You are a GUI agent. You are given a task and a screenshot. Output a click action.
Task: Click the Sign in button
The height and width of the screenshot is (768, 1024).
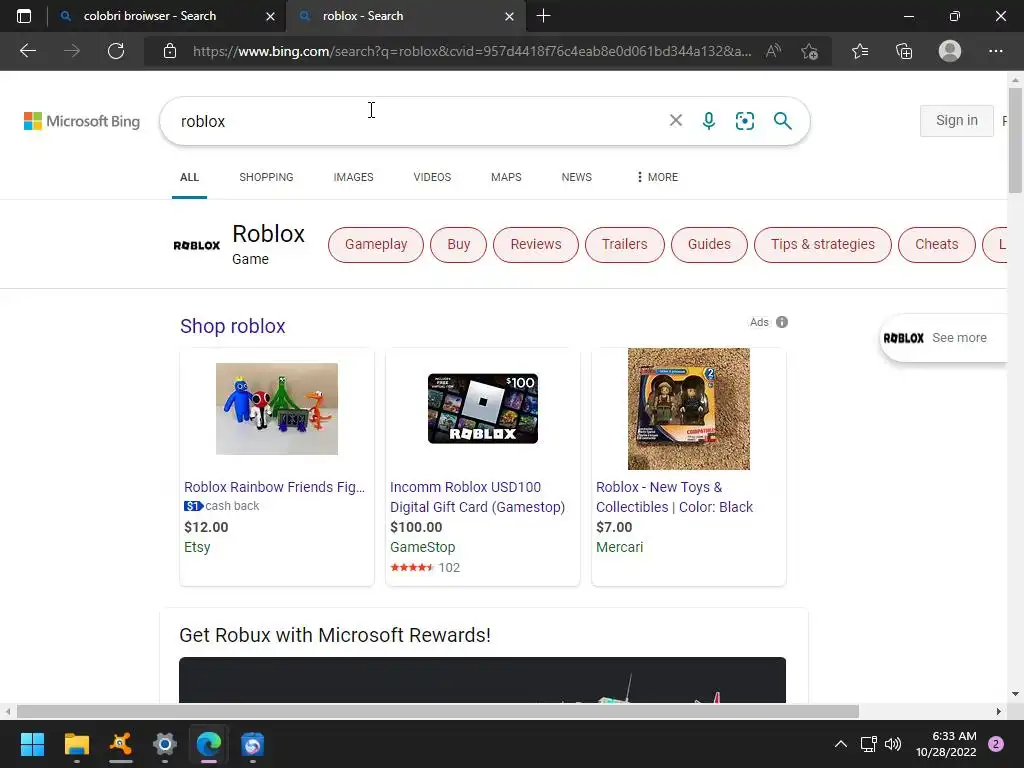pyautogui.click(x=957, y=120)
